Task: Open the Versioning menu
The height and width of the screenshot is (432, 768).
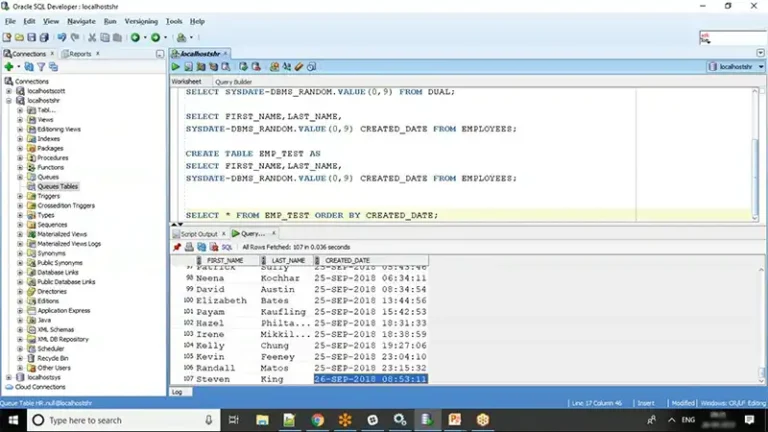Action: tap(140, 21)
